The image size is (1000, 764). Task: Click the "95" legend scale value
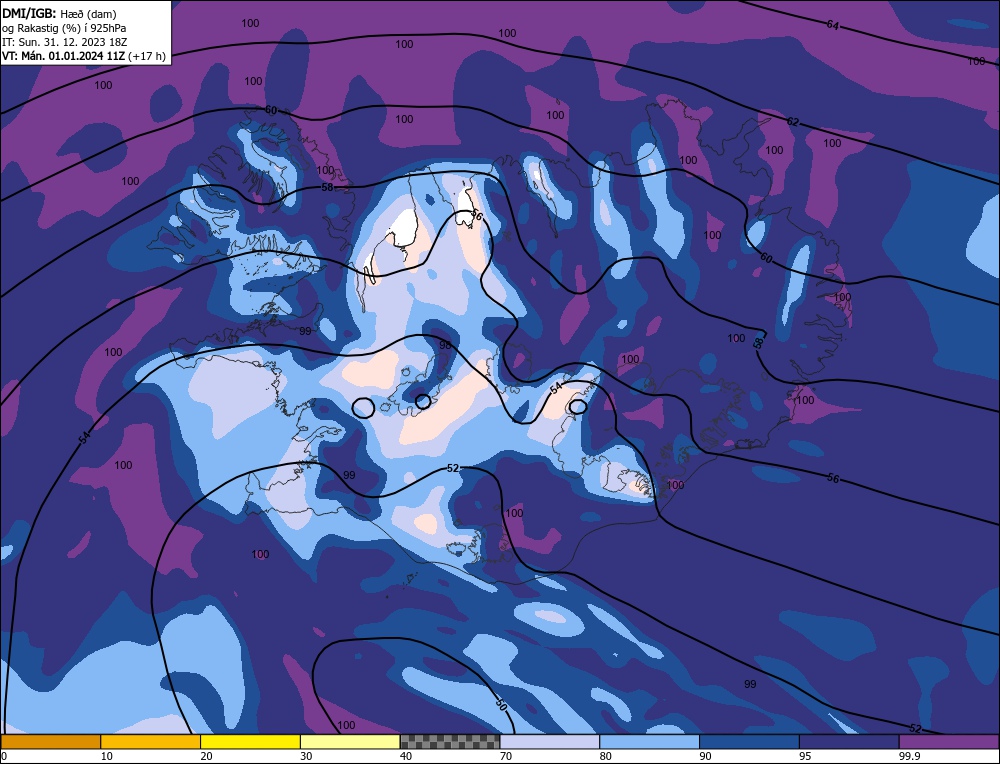[805, 756]
